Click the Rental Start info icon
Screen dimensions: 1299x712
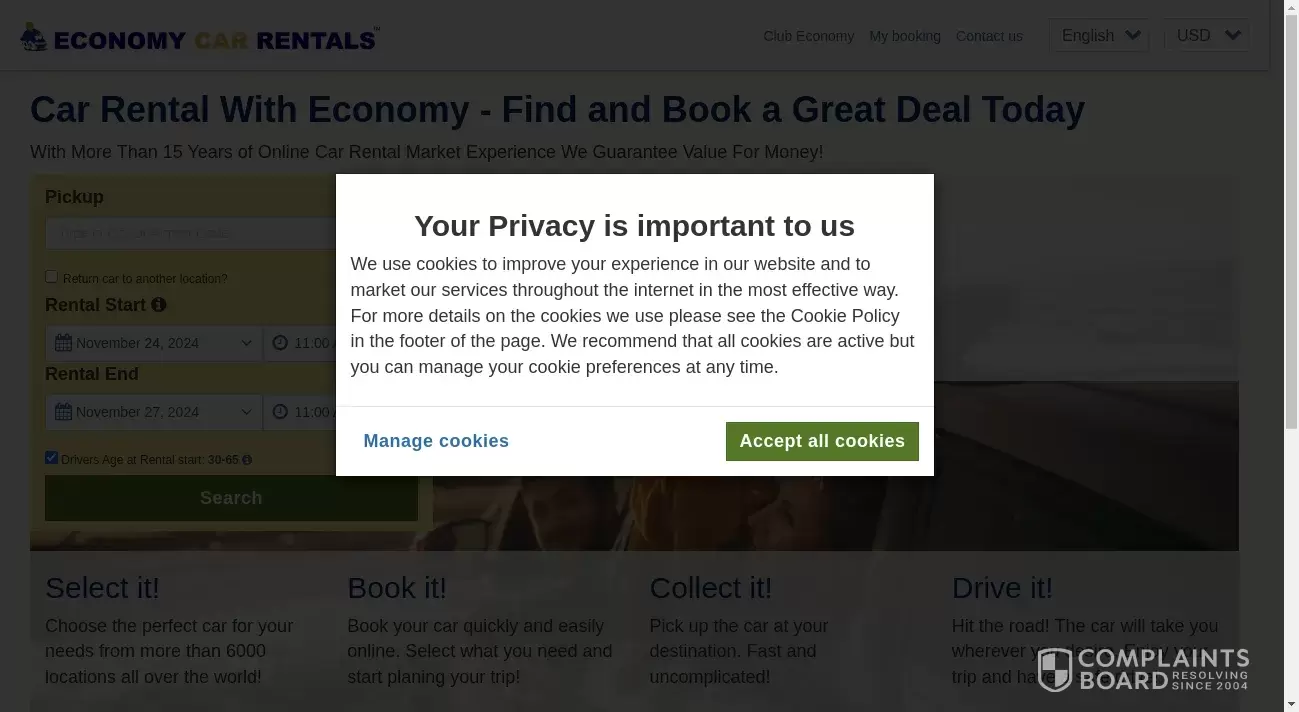(x=159, y=305)
